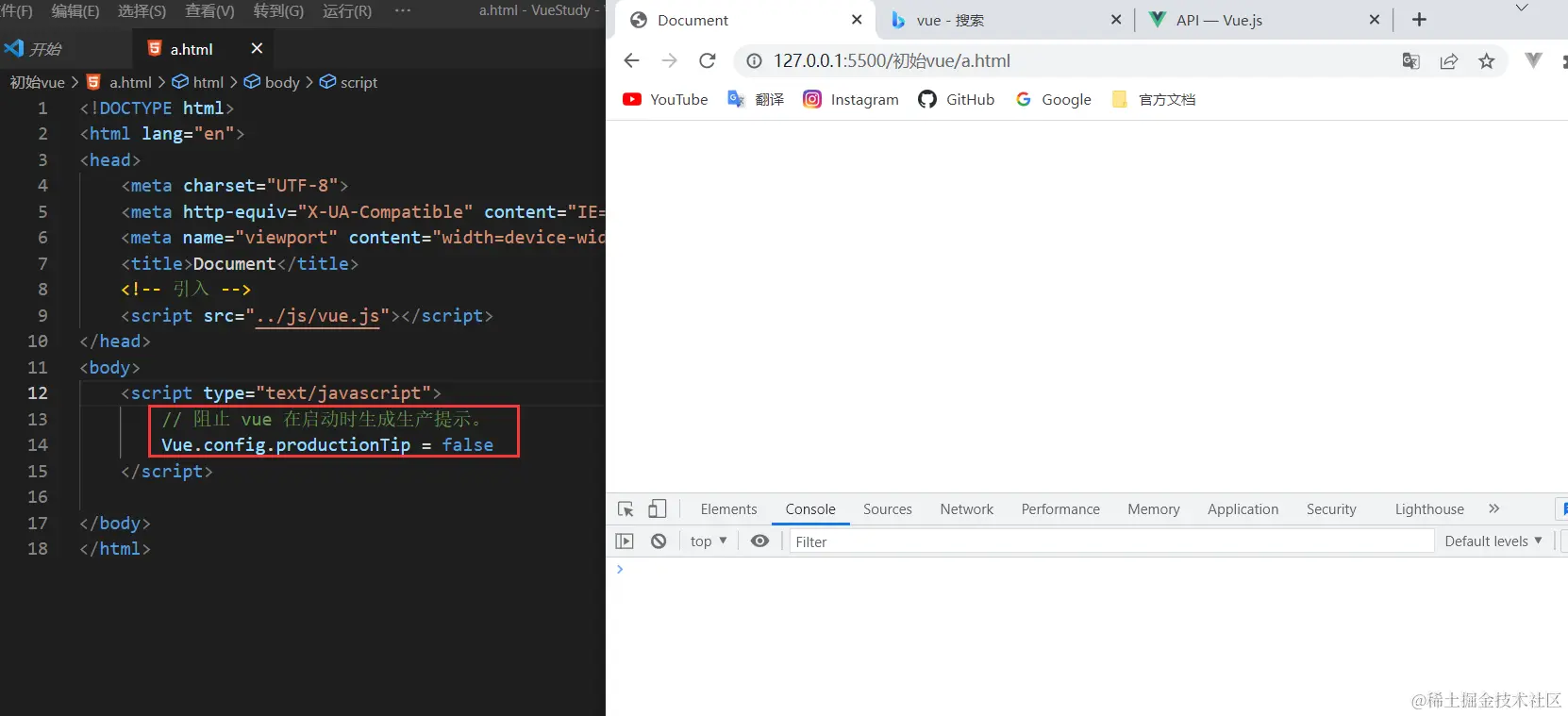Open the Instagram bookmark
Image resolution: width=1568 pixels, height=716 pixels.
(x=851, y=99)
